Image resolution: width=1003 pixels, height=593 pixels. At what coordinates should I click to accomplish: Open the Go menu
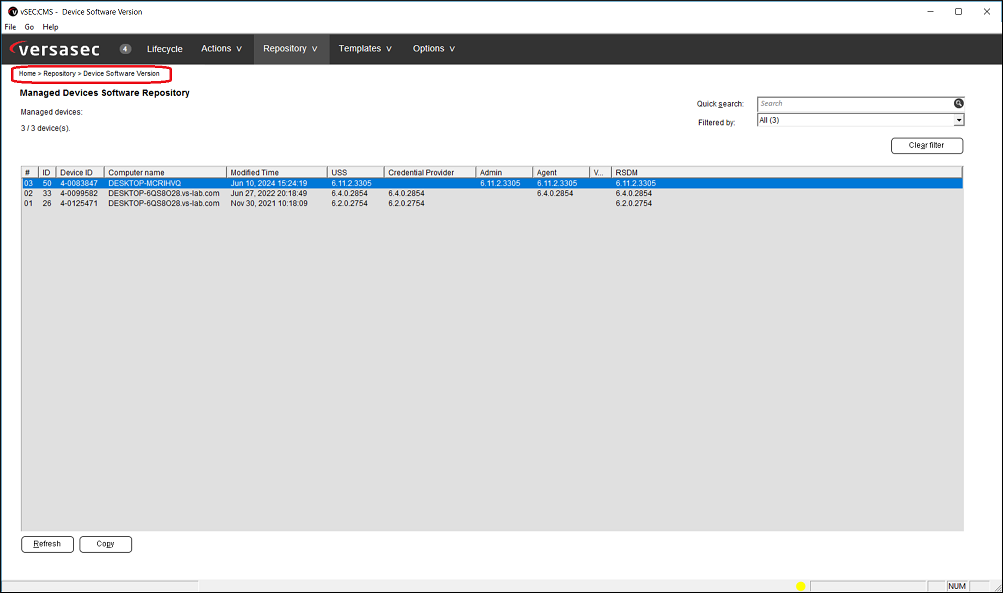[x=29, y=27]
